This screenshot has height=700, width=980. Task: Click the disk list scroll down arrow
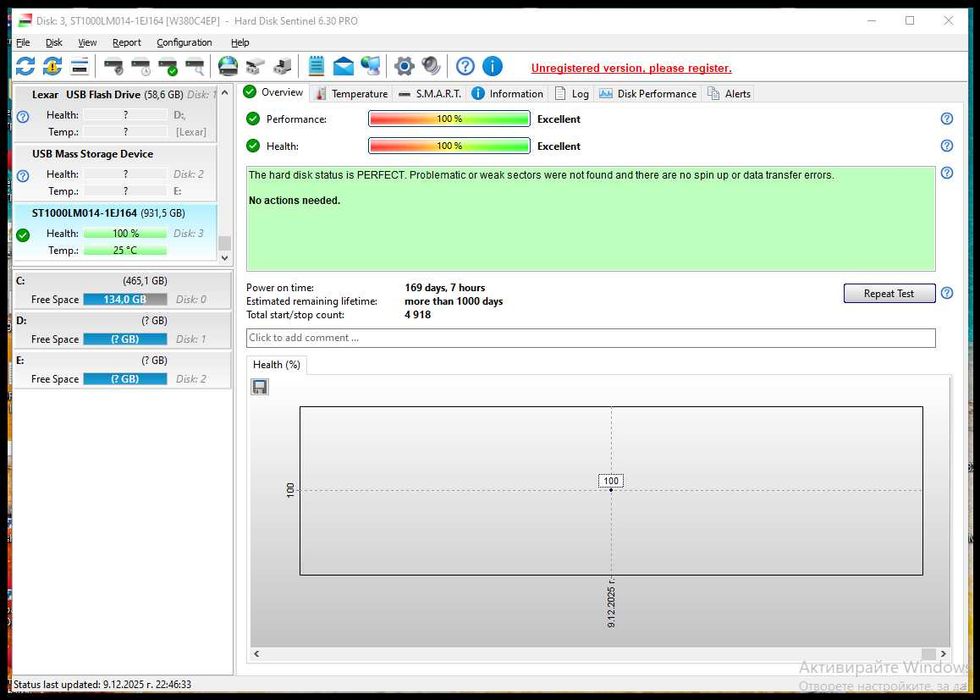[x=225, y=257]
